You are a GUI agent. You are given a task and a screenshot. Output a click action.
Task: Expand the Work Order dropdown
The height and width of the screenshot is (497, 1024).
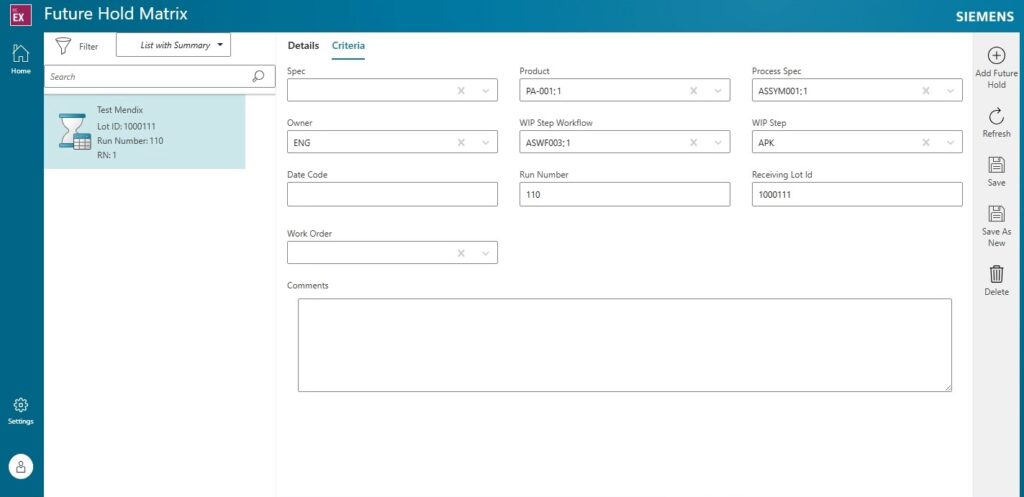485,253
